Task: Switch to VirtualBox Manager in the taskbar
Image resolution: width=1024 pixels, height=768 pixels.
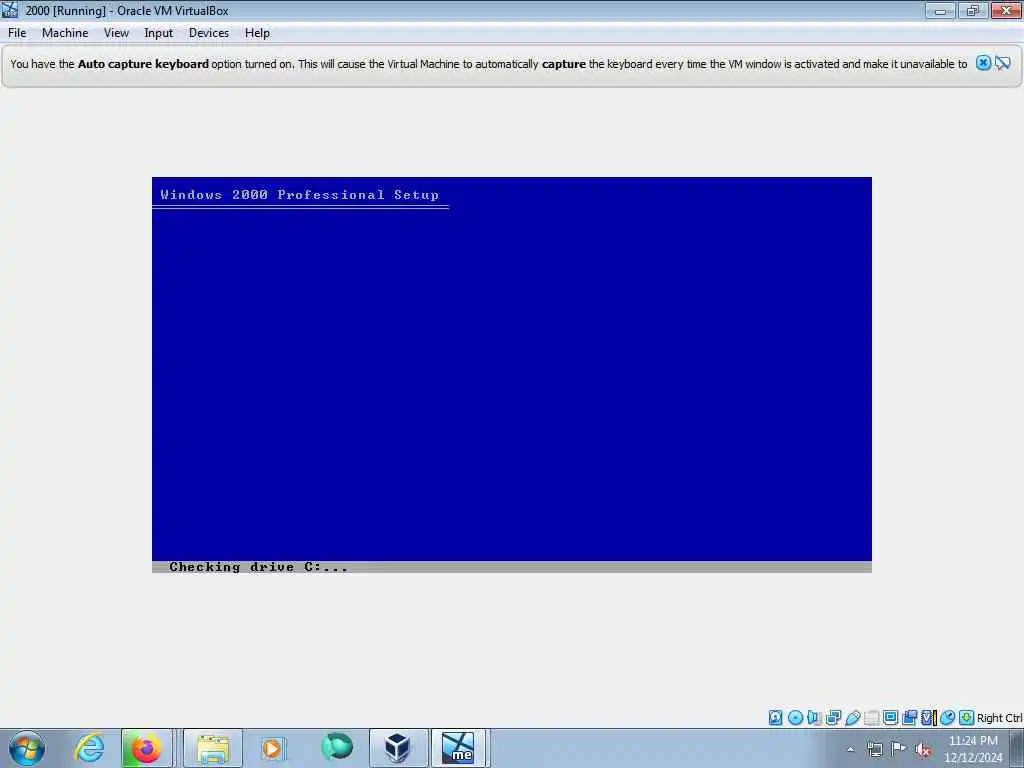Action: [398, 748]
